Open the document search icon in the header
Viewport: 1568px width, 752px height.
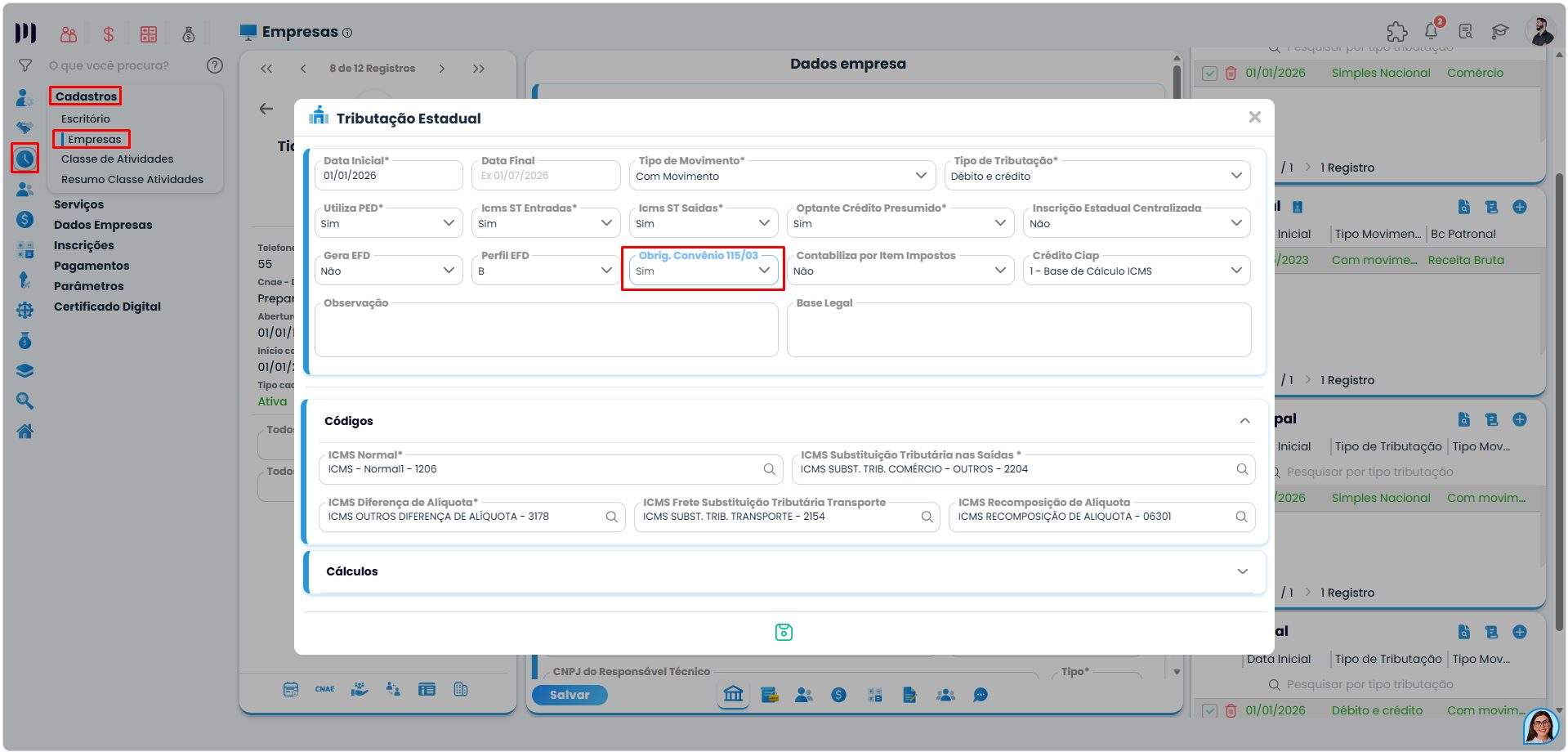(1466, 32)
